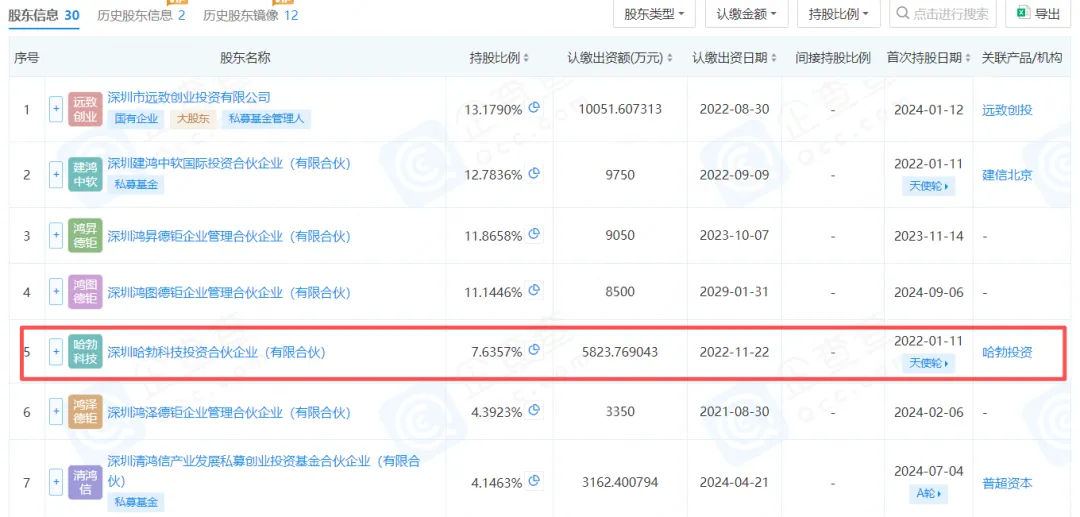Click the 远致创业 company logo badge

[85, 109]
